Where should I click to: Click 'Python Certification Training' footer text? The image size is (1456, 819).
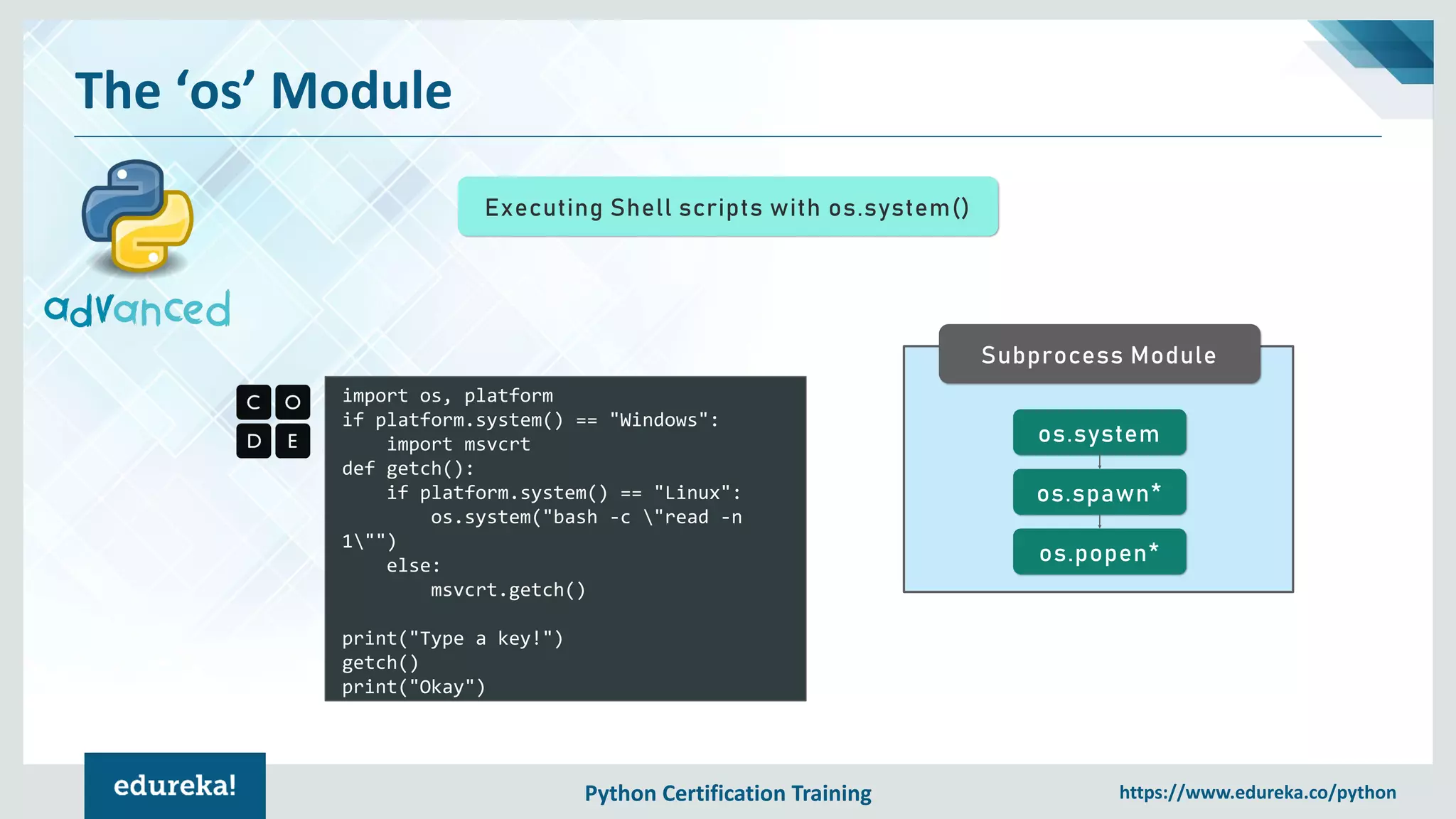pos(728,793)
